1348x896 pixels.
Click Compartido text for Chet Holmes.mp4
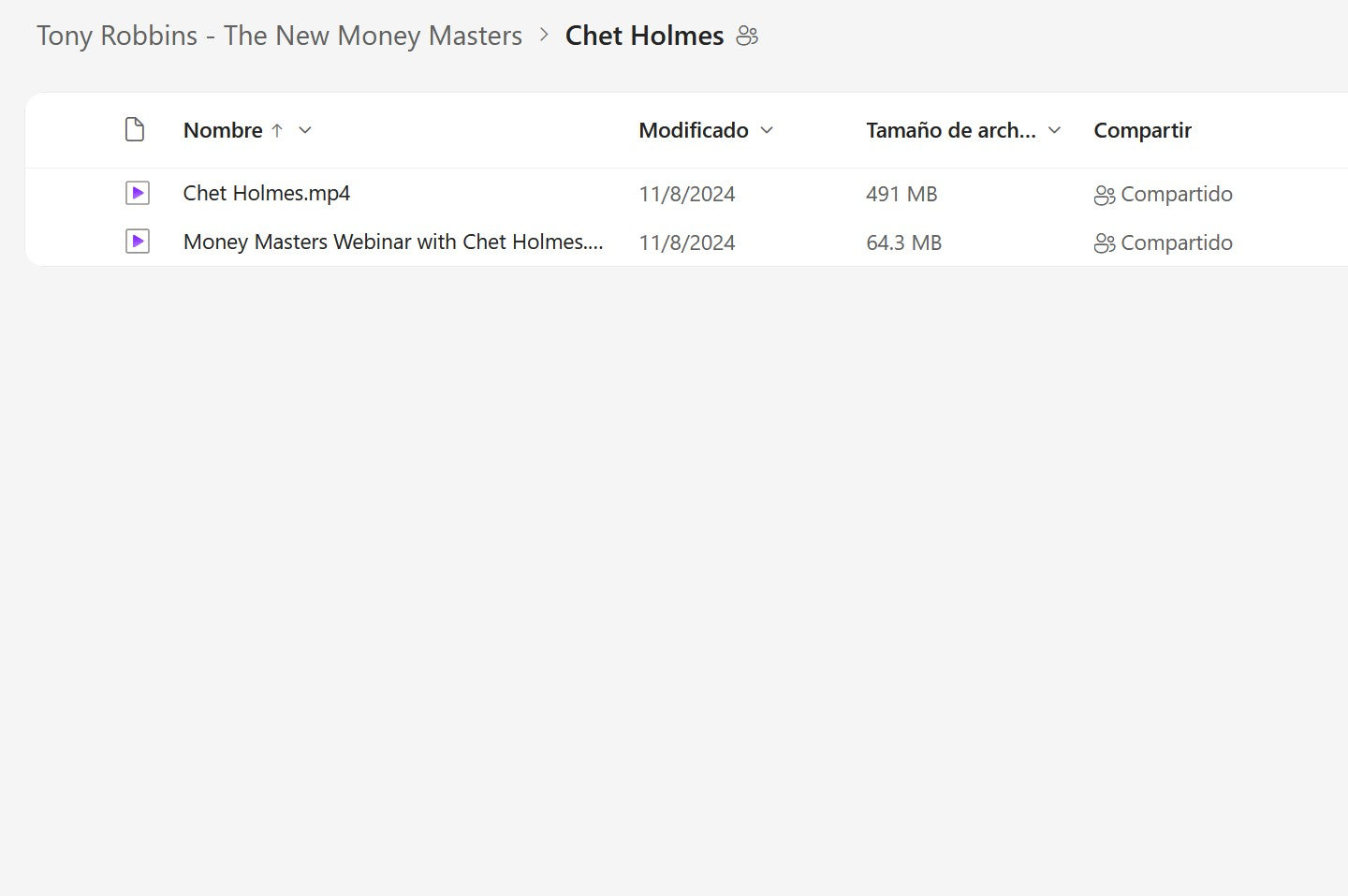pos(1176,194)
